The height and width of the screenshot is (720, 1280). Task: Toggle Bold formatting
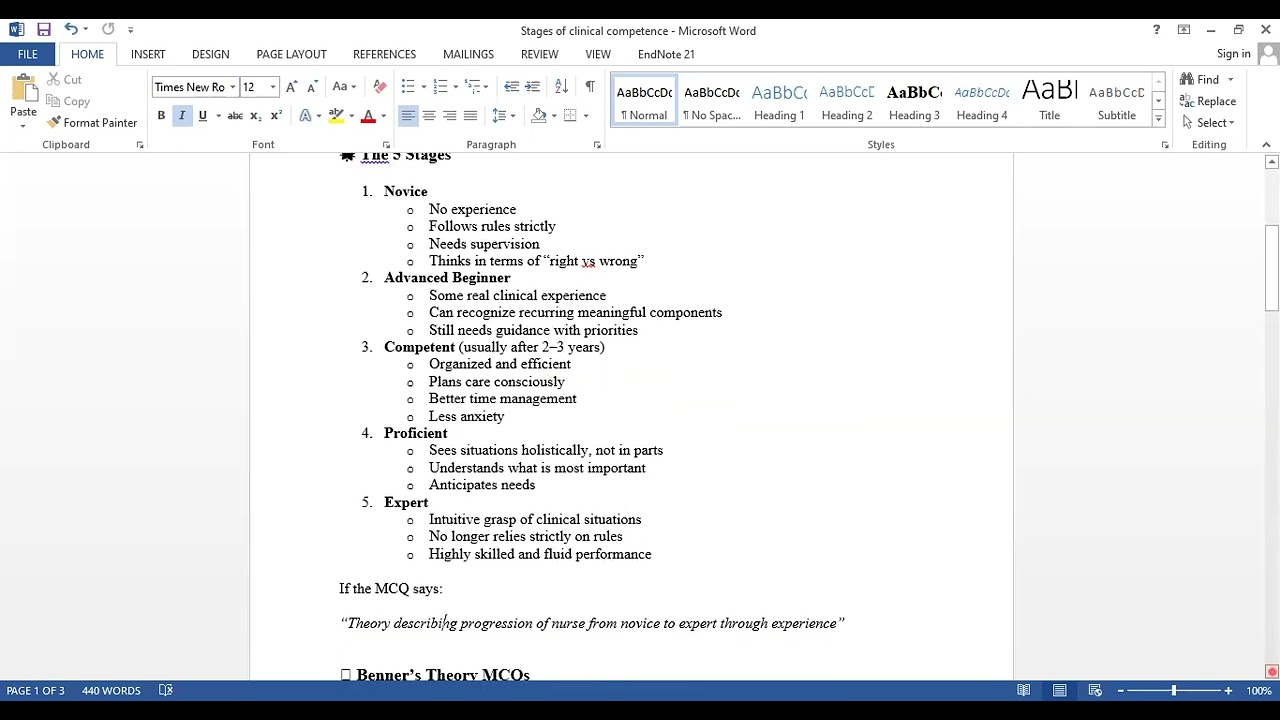[x=161, y=116]
